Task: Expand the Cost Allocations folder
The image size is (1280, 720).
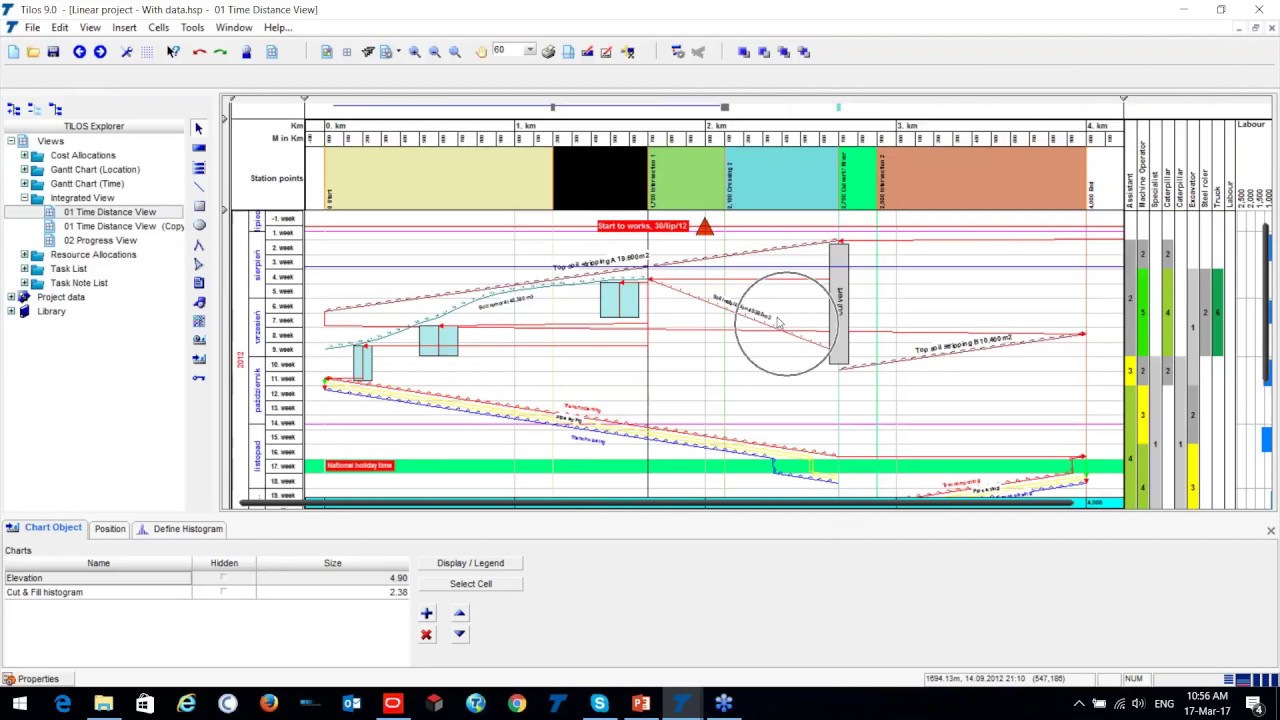Action: (25, 155)
